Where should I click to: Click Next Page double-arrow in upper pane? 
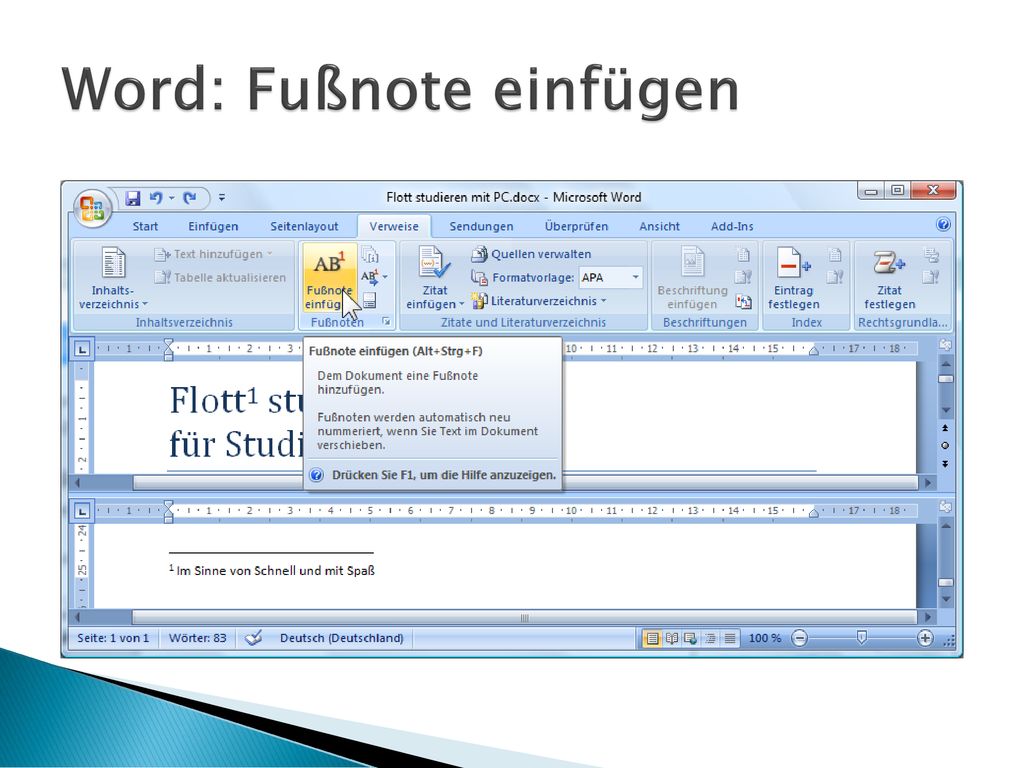coord(945,464)
